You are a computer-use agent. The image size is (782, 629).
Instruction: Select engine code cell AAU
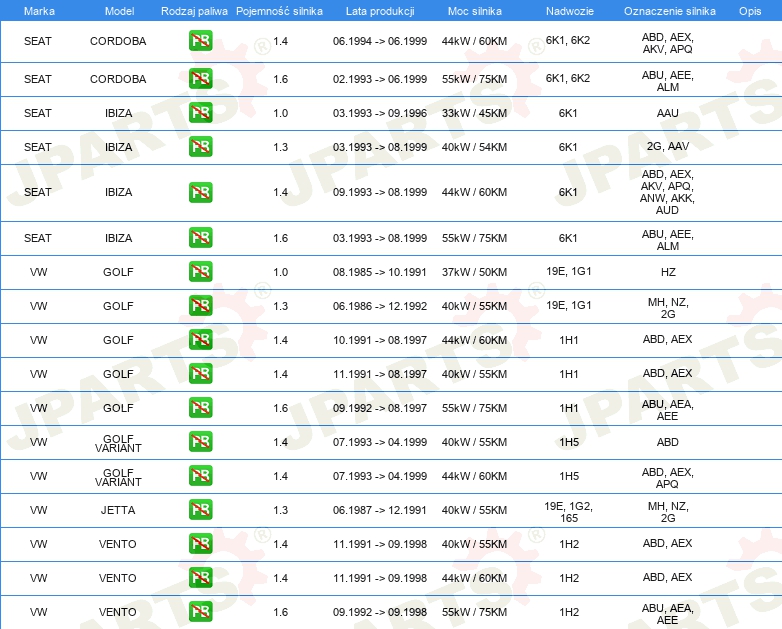[668, 113]
